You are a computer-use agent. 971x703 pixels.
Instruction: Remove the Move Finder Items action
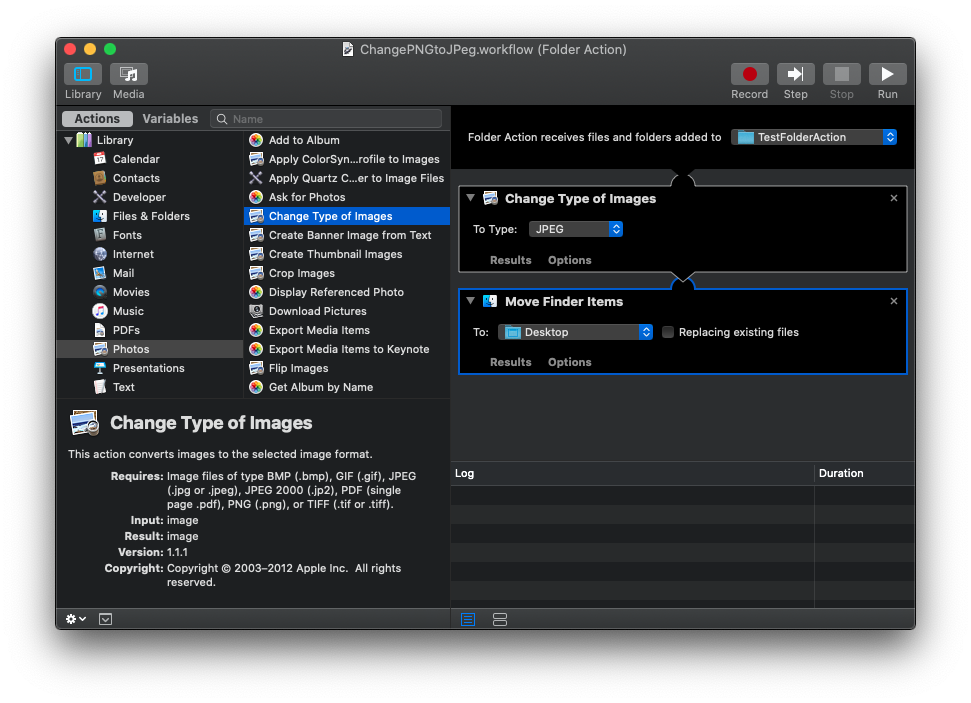click(894, 301)
